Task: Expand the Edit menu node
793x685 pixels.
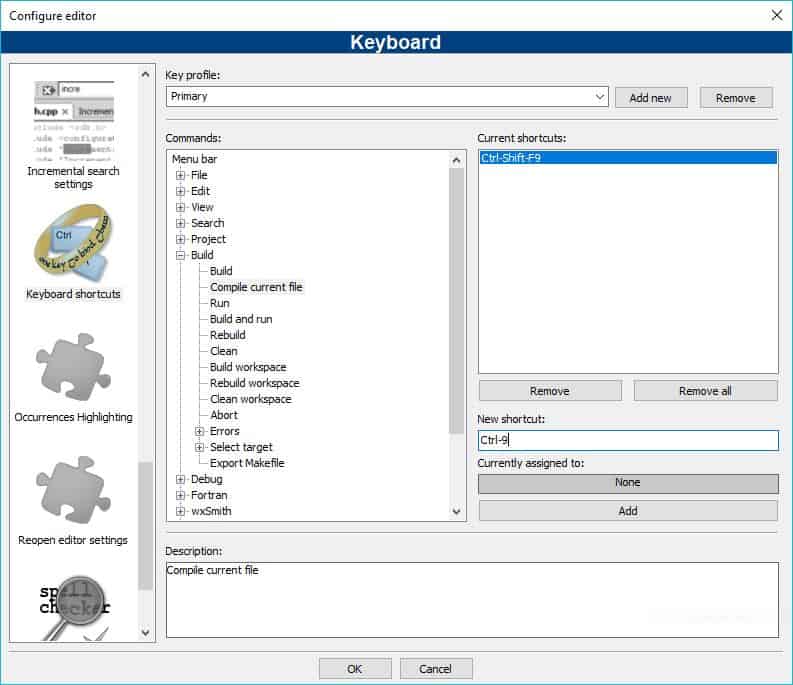Action: pyautogui.click(x=181, y=191)
